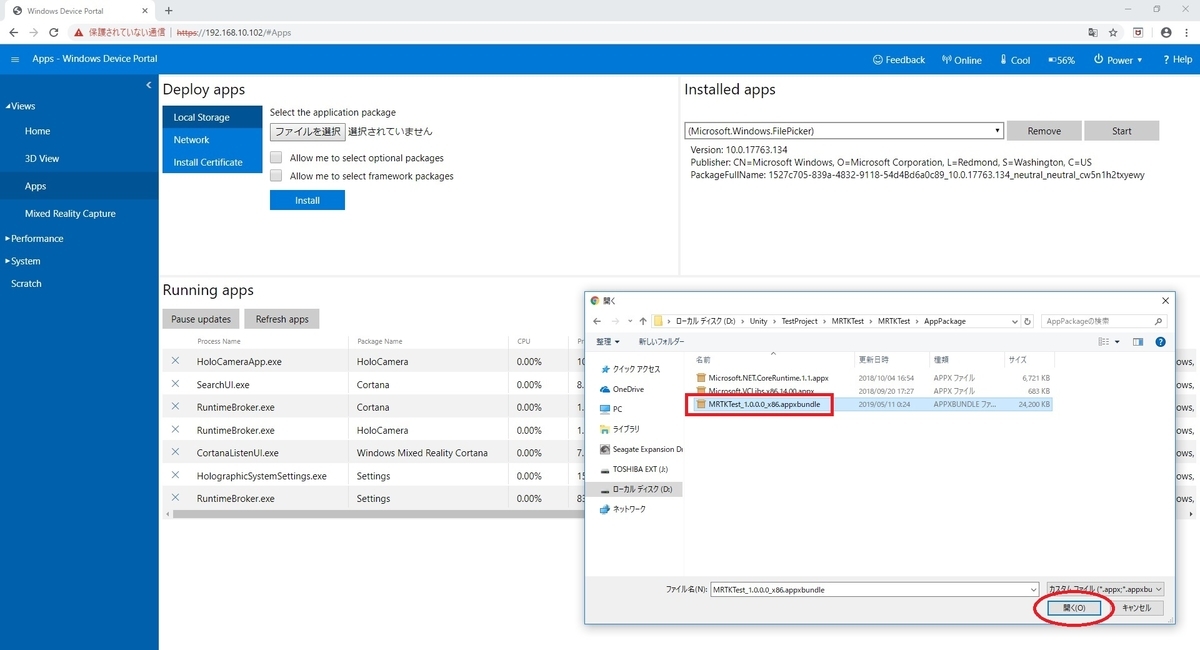Screen dimensions: 1200x650
Task: Click the not-secure warning icon
Action: [79, 32]
